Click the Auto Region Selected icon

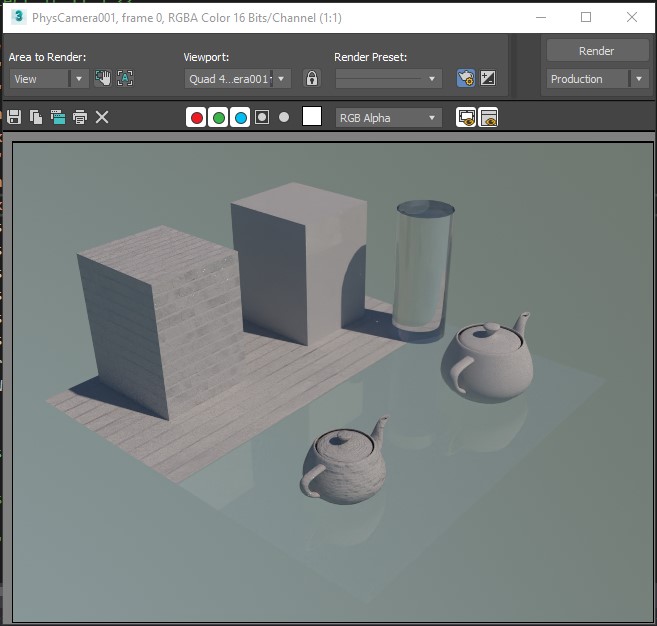(125, 78)
